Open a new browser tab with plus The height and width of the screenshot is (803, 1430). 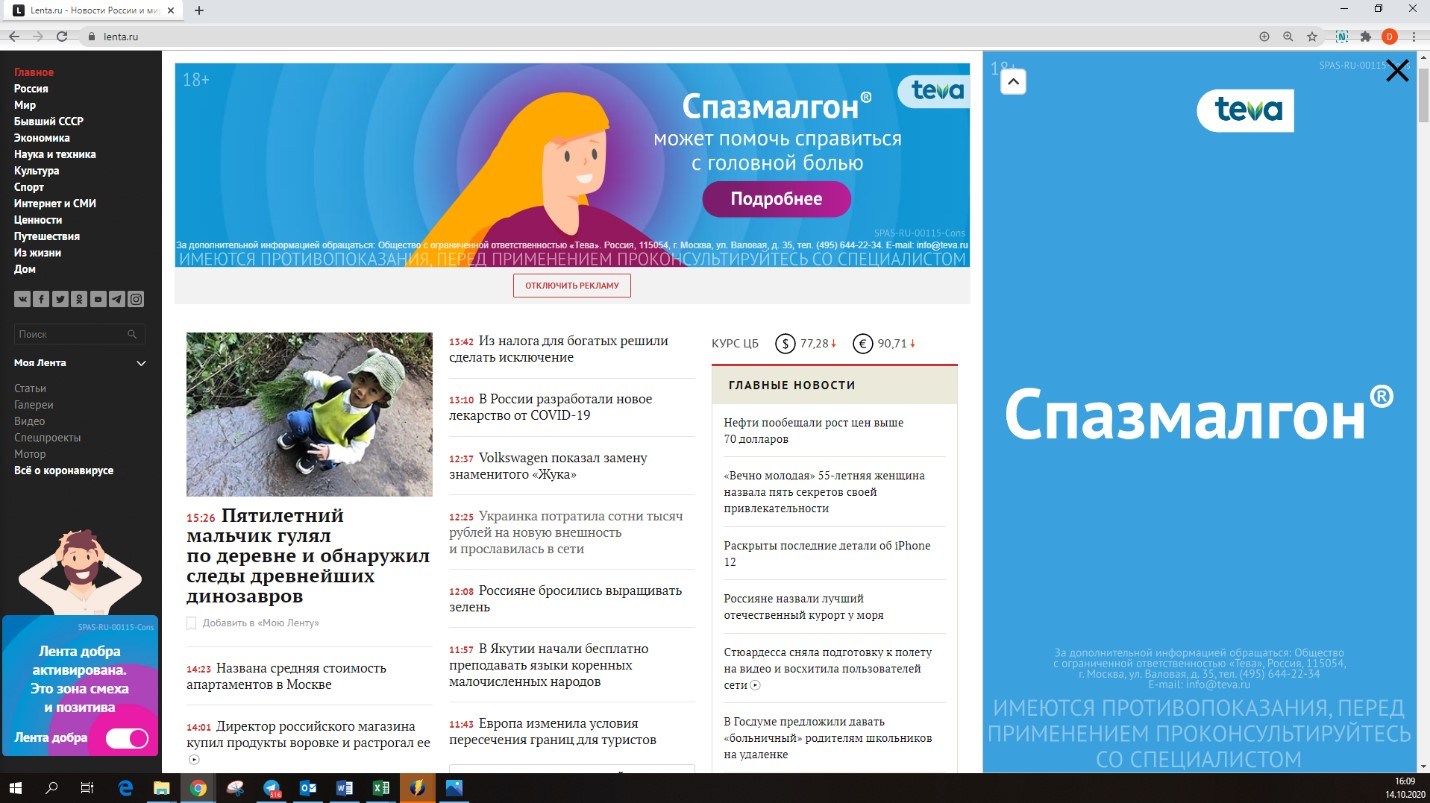[x=199, y=10]
